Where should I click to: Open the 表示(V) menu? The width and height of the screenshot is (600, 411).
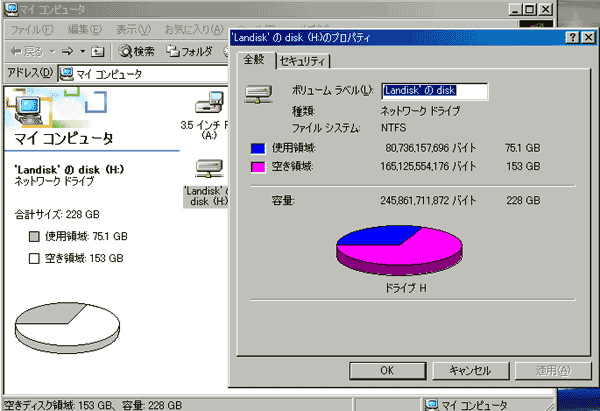(133, 29)
